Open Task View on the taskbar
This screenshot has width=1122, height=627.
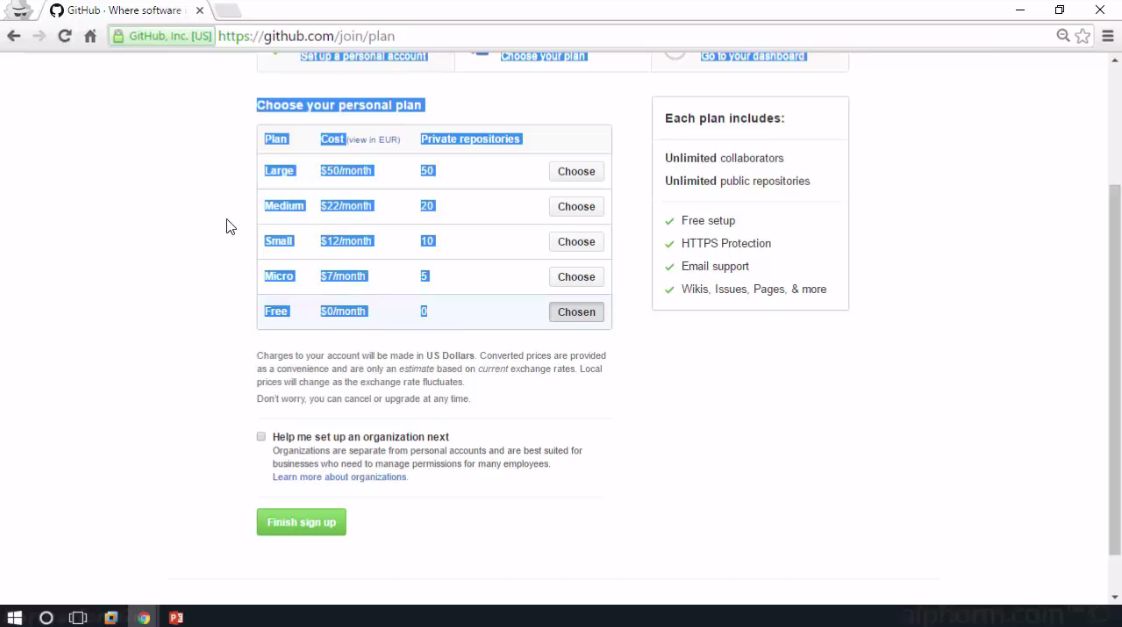pos(77,617)
